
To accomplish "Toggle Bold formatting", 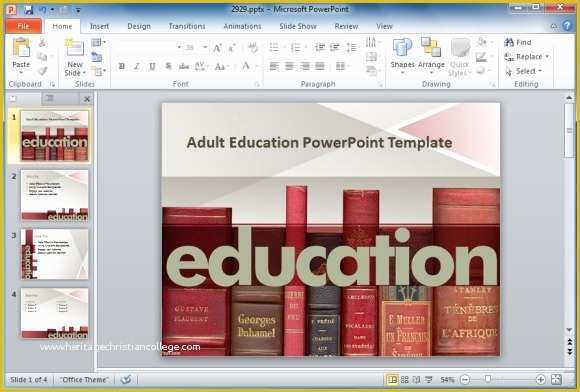I will click(x=121, y=66).
